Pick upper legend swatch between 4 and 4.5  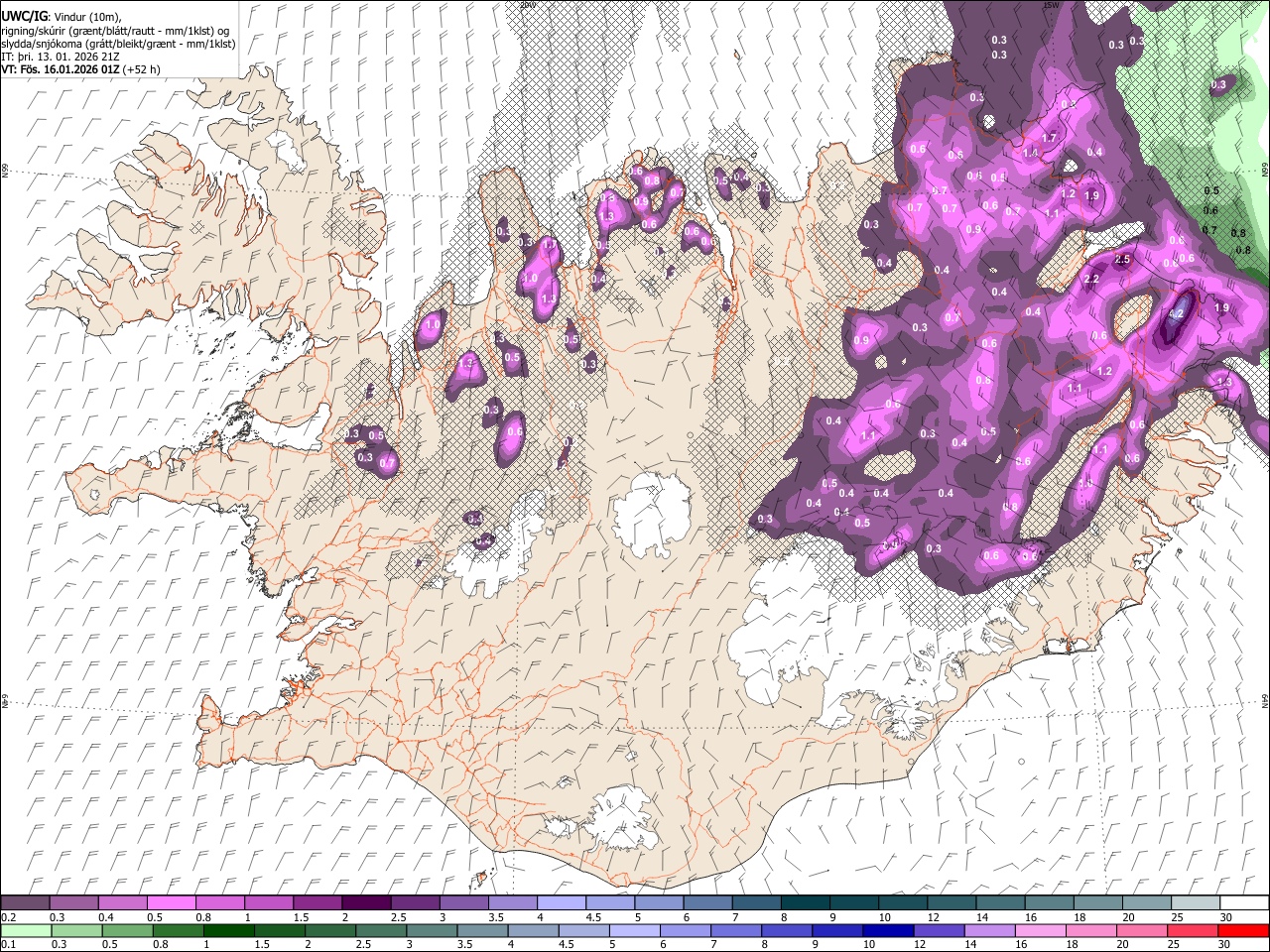pos(561,903)
